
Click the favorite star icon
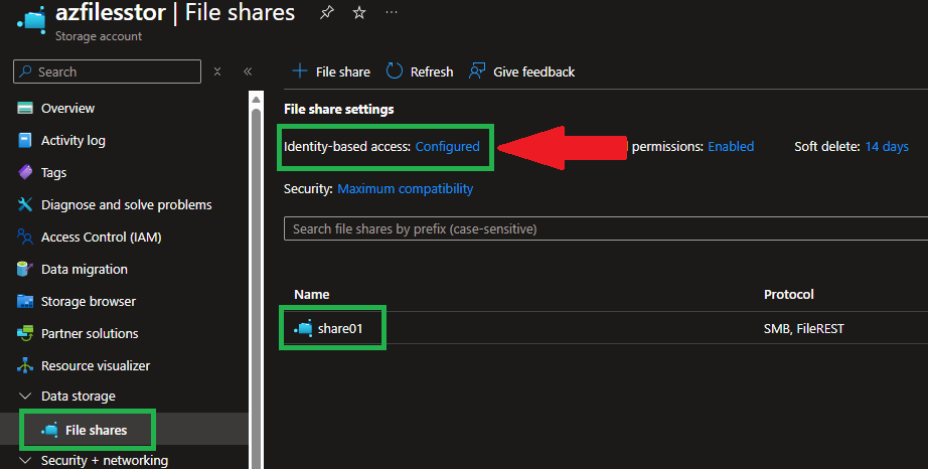[x=359, y=13]
